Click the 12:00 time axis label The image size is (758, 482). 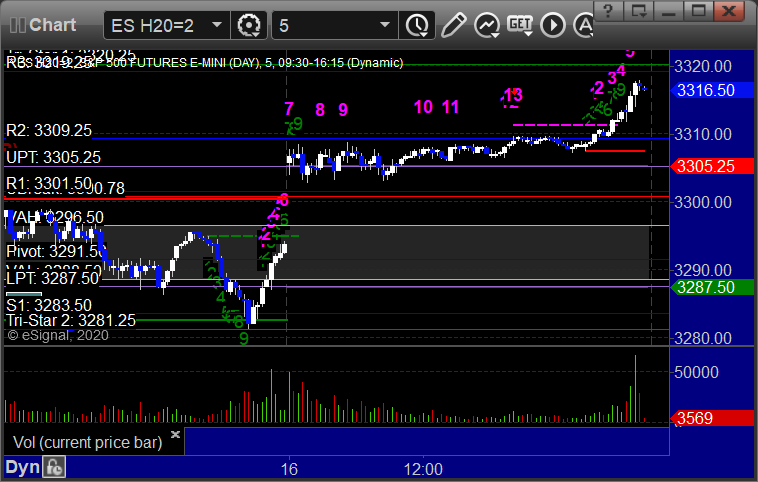click(423, 469)
